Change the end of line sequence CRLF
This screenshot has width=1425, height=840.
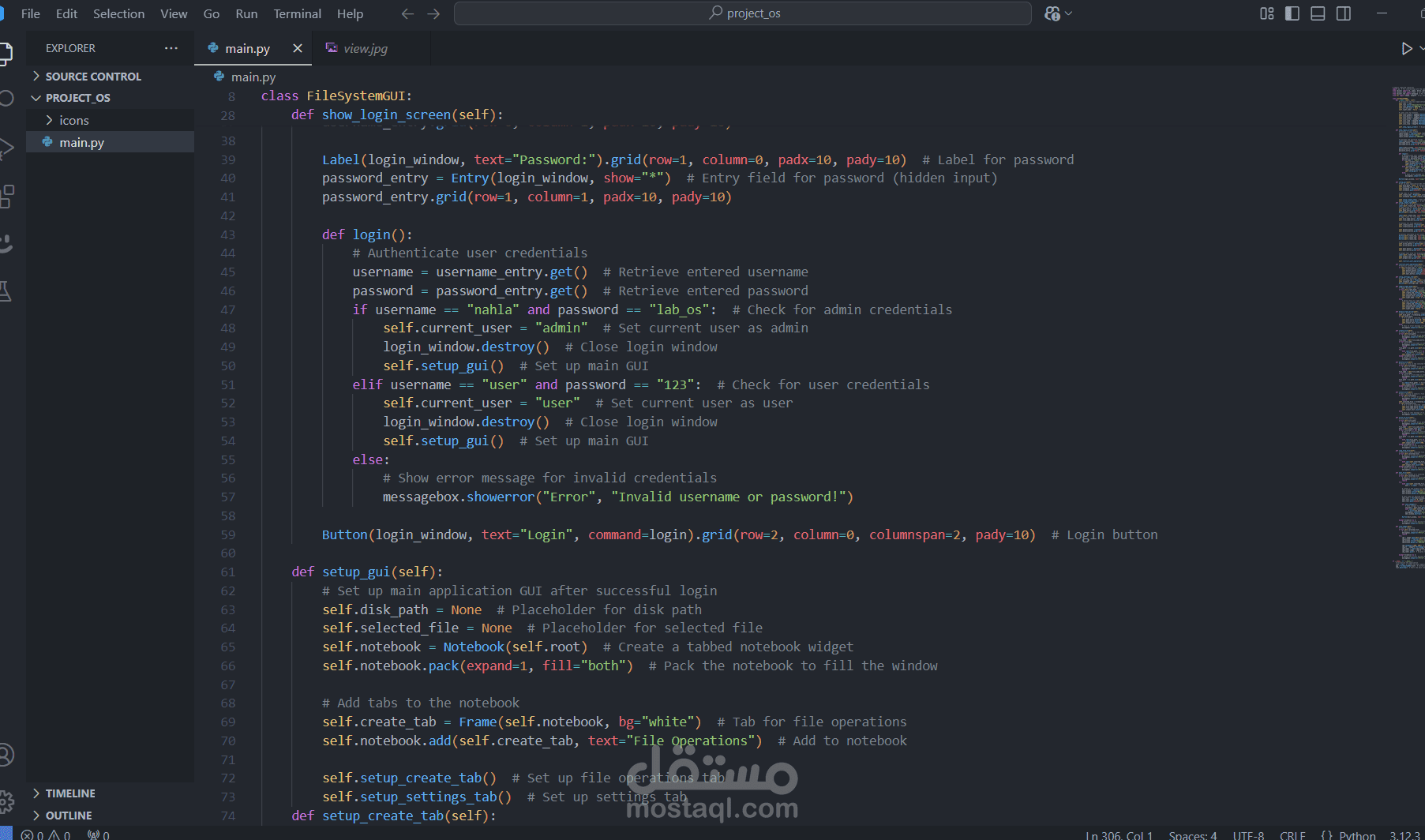pos(1293,834)
